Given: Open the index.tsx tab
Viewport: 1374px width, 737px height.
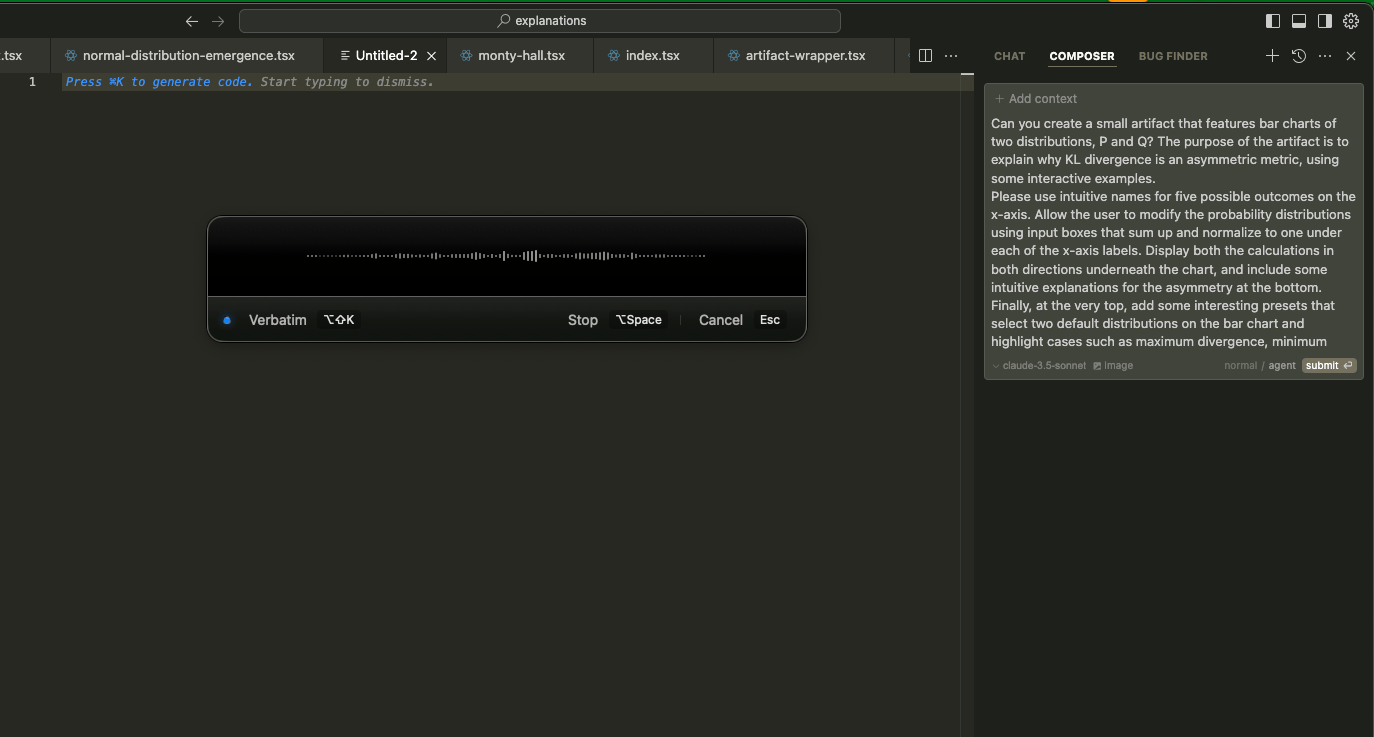Looking at the screenshot, I should pos(653,56).
